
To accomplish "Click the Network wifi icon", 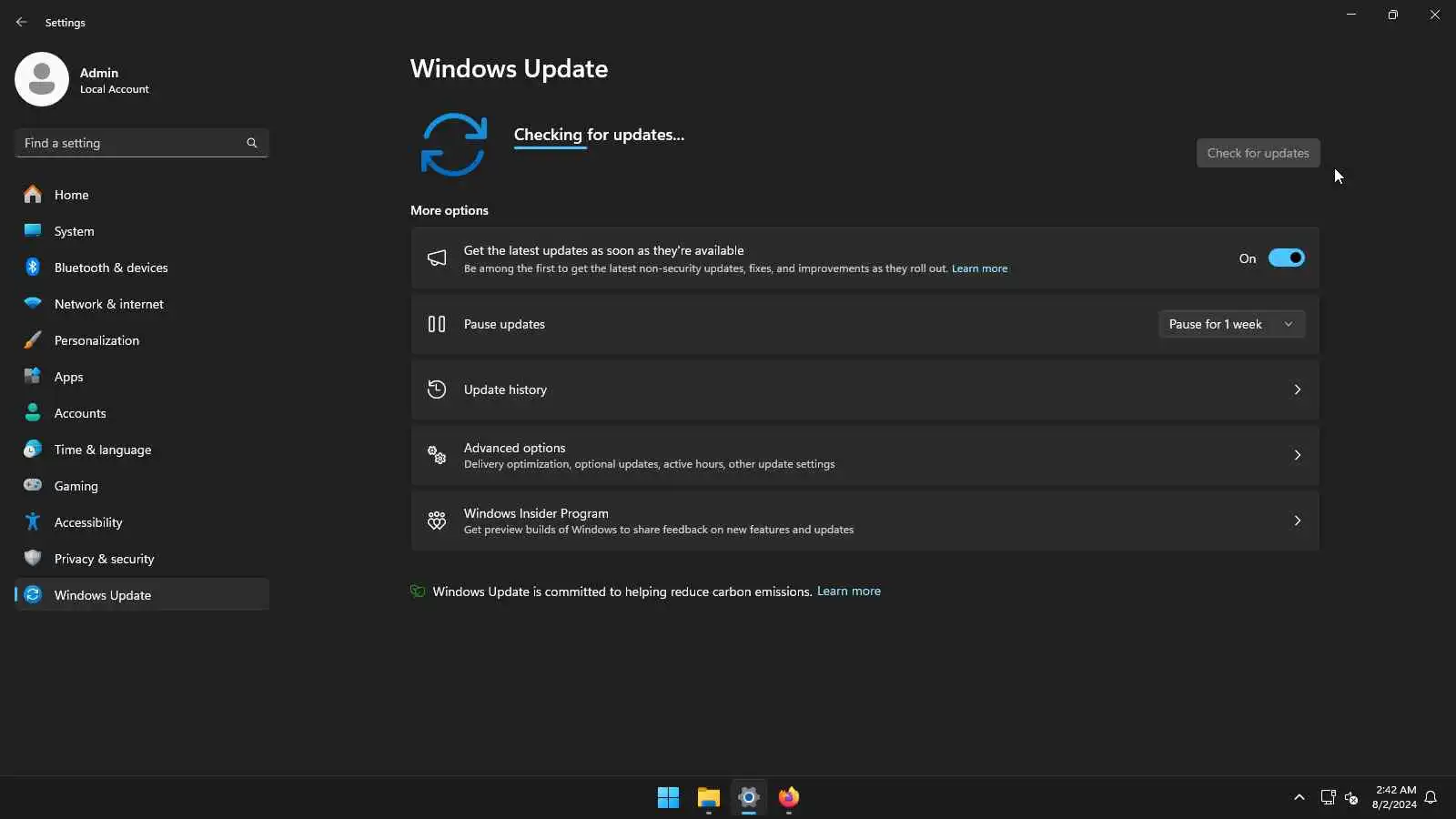I will [33, 303].
